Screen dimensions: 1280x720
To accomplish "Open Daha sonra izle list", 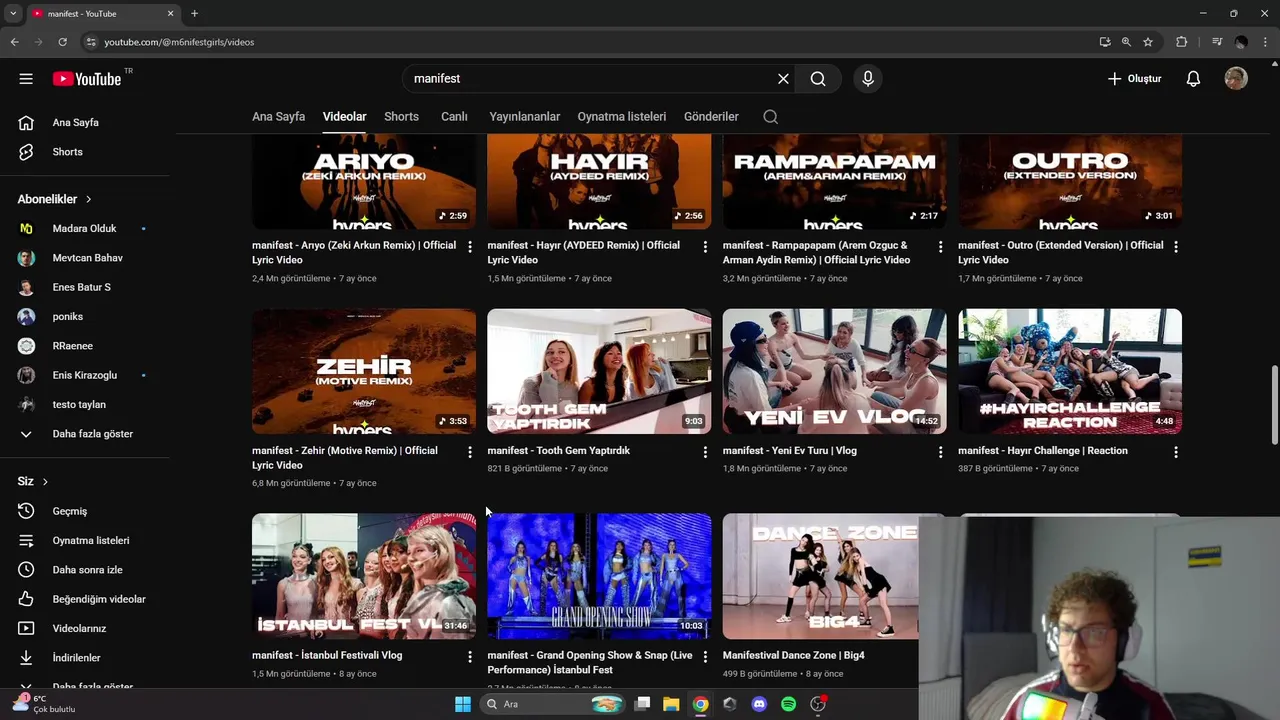I will 88,570.
